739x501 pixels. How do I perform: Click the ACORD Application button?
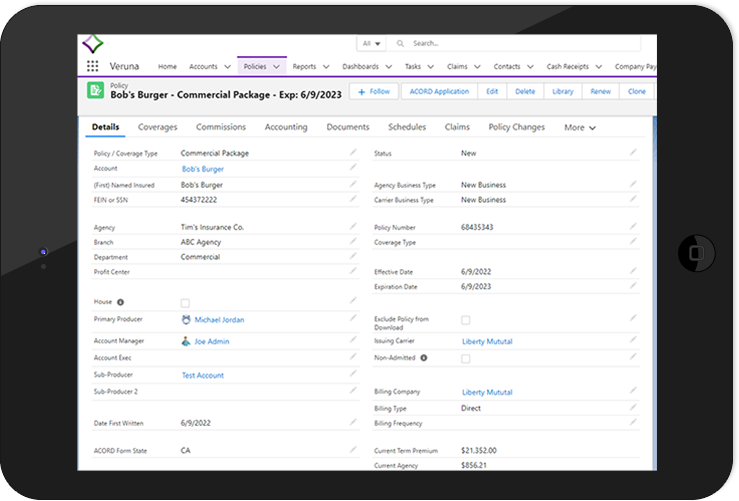pyautogui.click(x=439, y=91)
